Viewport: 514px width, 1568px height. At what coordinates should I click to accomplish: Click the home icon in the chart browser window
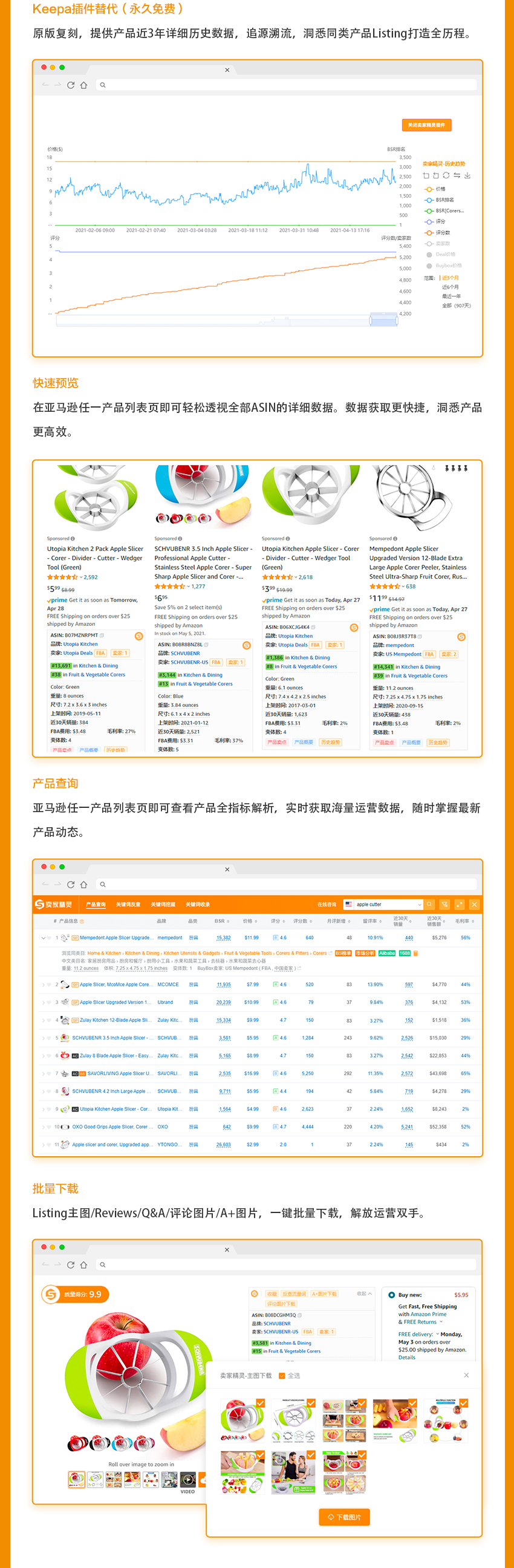tap(84, 85)
